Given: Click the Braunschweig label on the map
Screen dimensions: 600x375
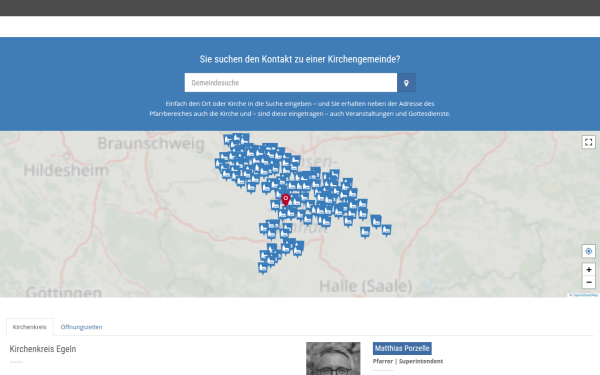Looking at the screenshot, I should (151, 144).
